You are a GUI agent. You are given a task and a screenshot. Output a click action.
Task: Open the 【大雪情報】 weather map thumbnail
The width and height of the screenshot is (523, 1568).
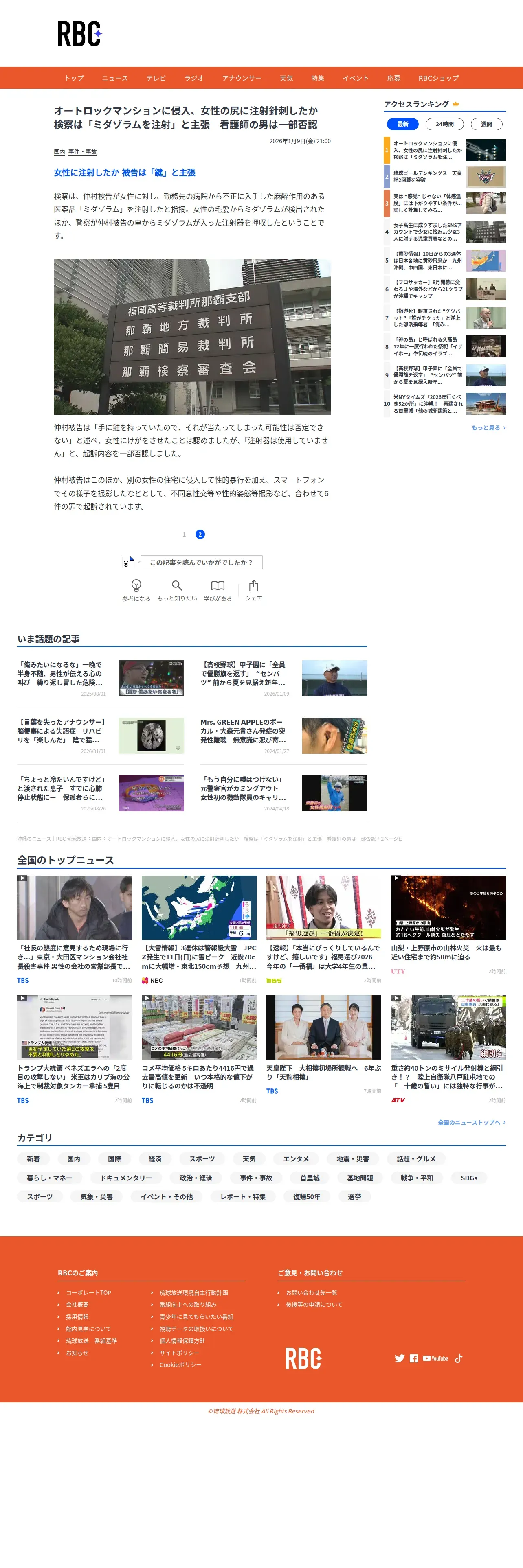click(x=199, y=908)
